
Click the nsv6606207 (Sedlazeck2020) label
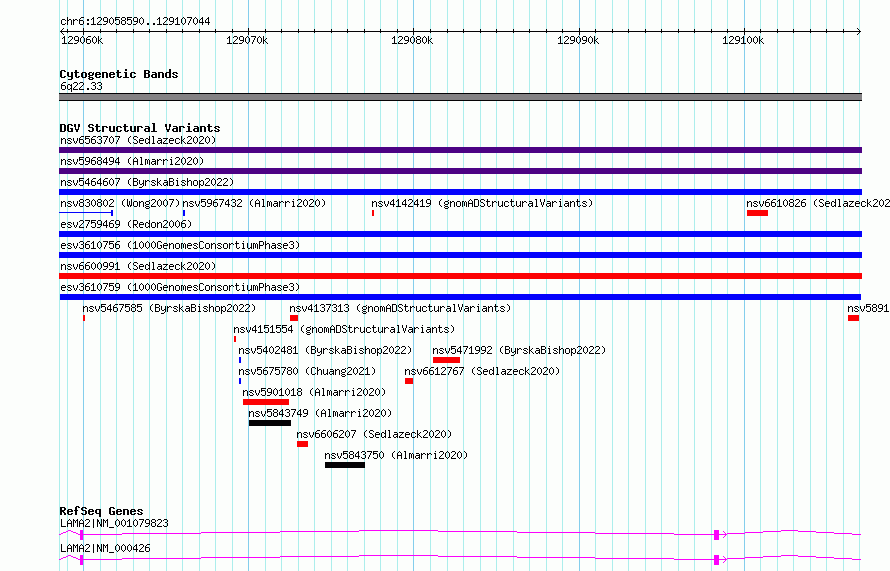[x=374, y=434]
